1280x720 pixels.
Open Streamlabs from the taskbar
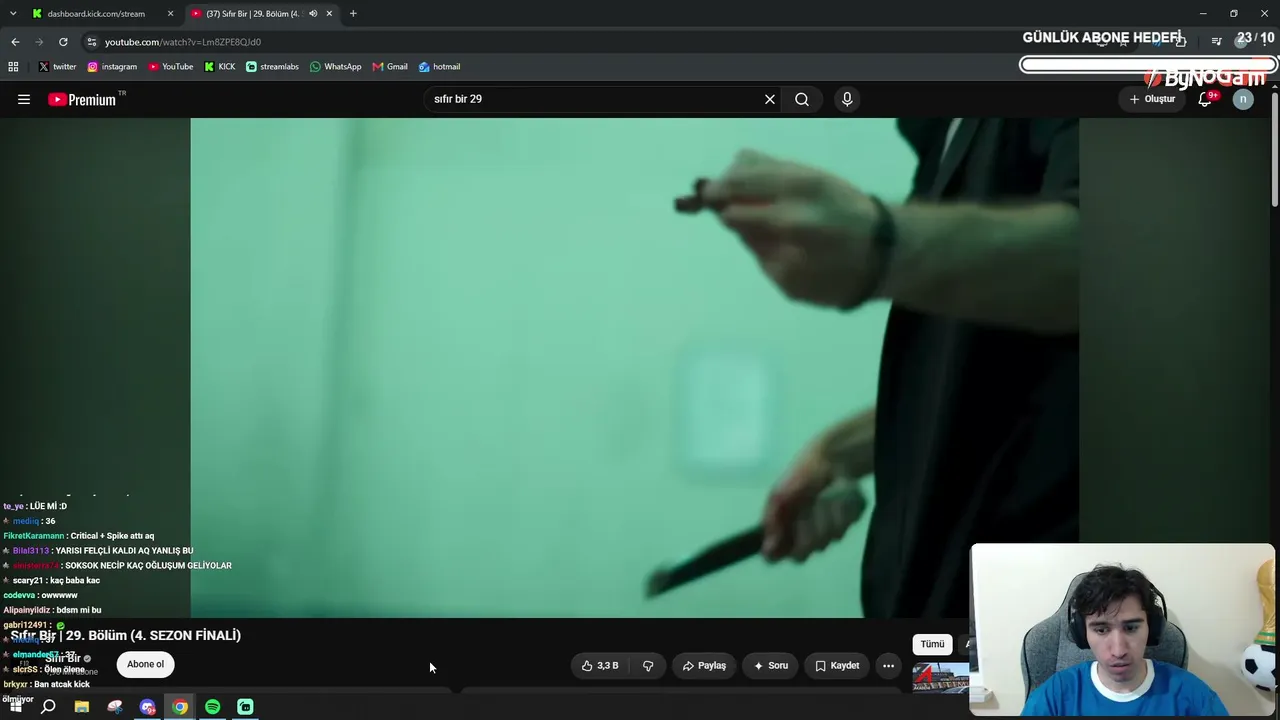click(x=245, y=707)
